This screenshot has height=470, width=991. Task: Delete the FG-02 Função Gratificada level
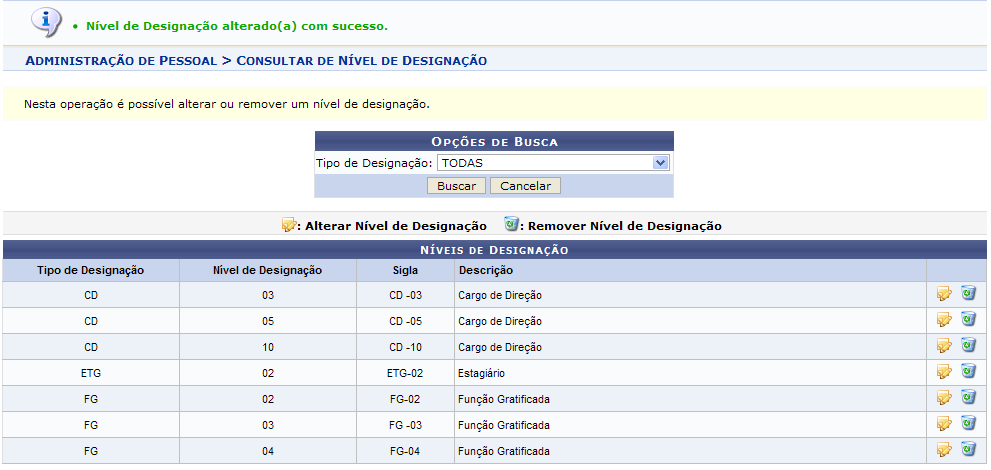(968, 398)
